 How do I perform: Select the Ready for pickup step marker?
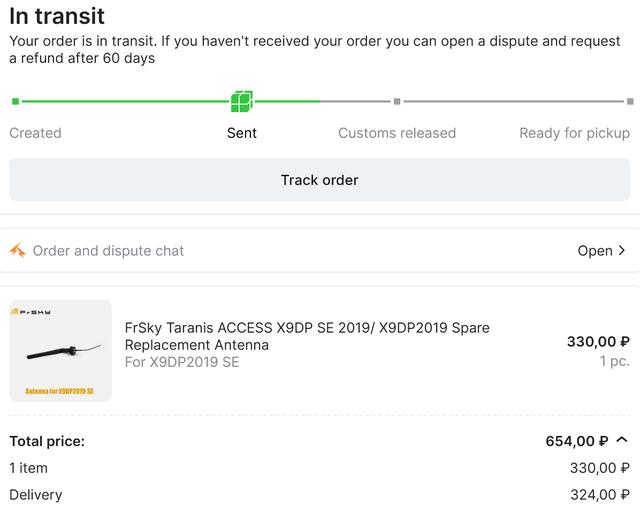630,101
